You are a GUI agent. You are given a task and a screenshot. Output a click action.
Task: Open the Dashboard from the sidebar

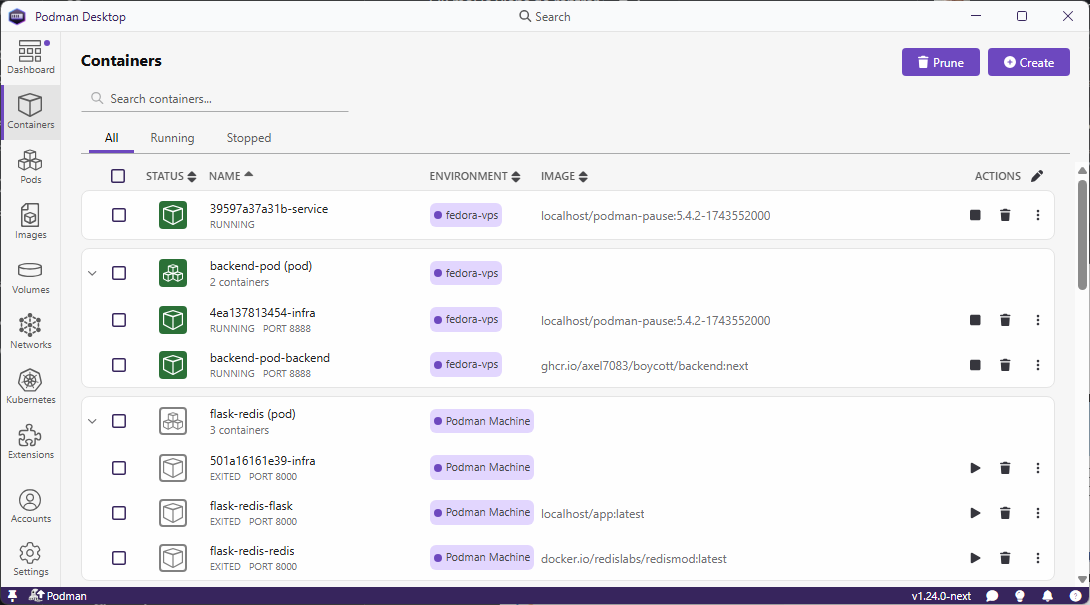tap(30, 55)
